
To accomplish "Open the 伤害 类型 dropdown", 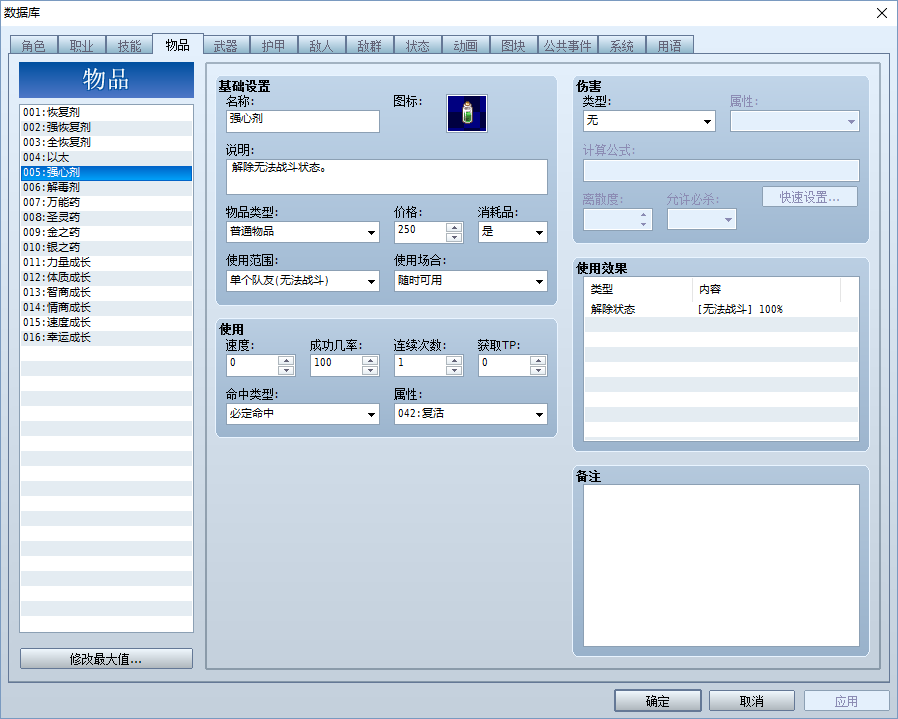I will 649,121.
